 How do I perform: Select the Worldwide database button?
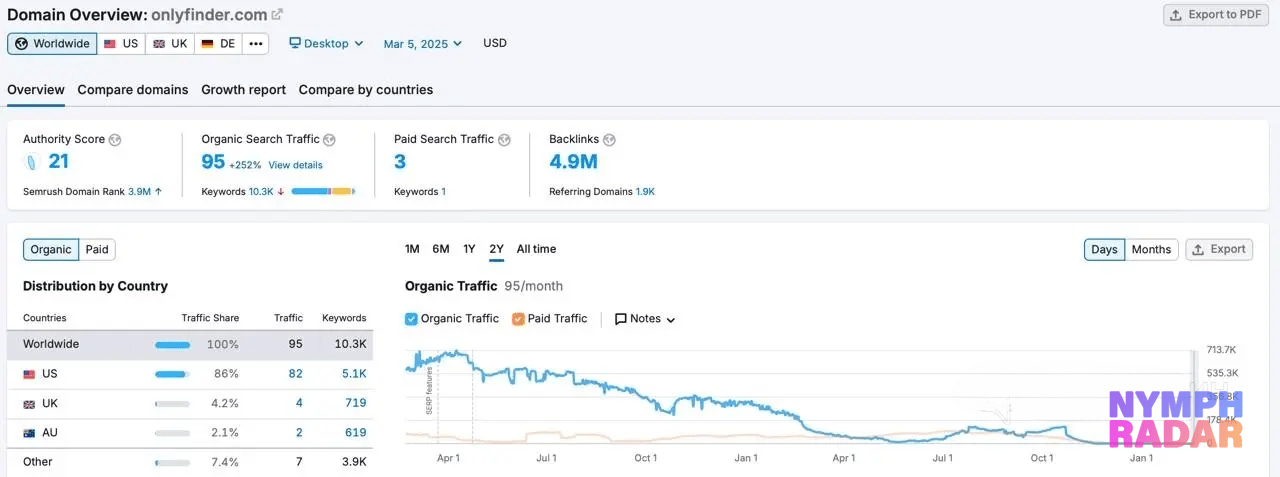(x=52, y=44)
